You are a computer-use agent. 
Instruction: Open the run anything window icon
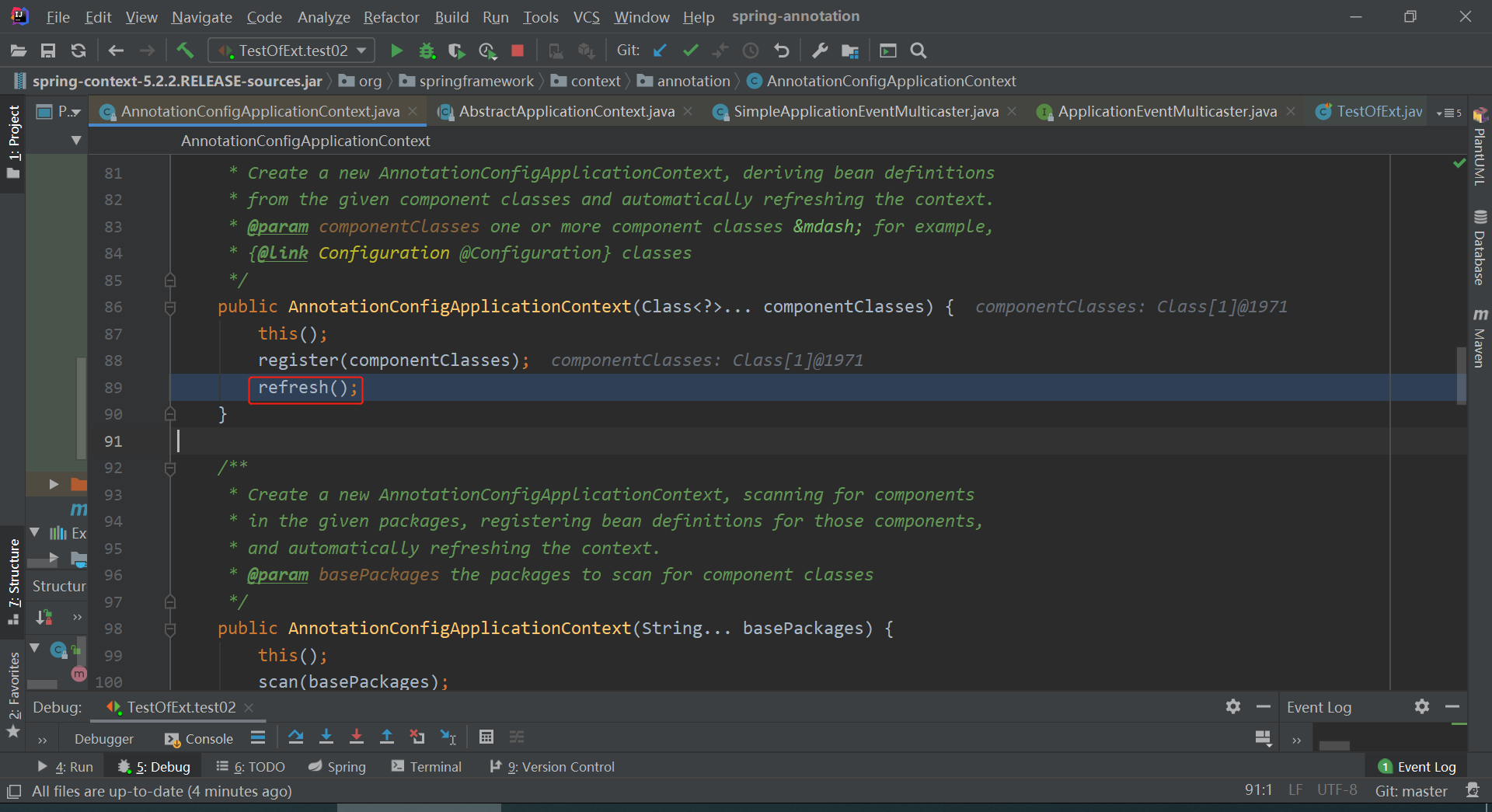(x=888, y=51)
